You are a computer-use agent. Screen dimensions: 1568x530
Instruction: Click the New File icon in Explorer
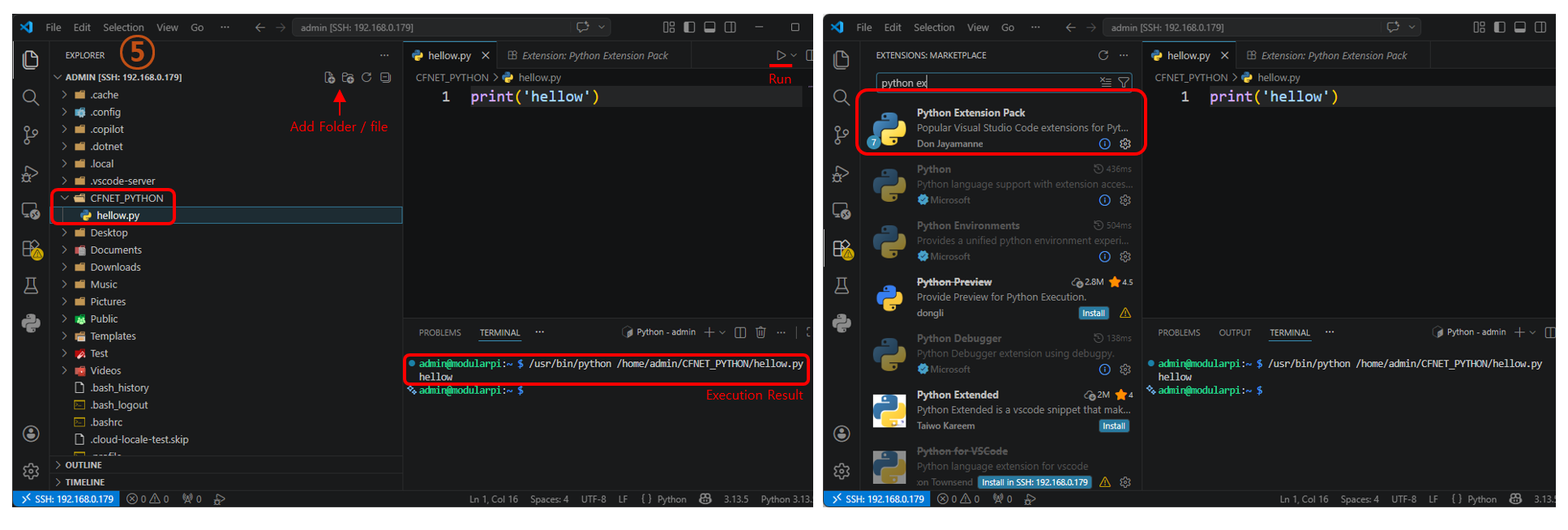click(329, 78)
